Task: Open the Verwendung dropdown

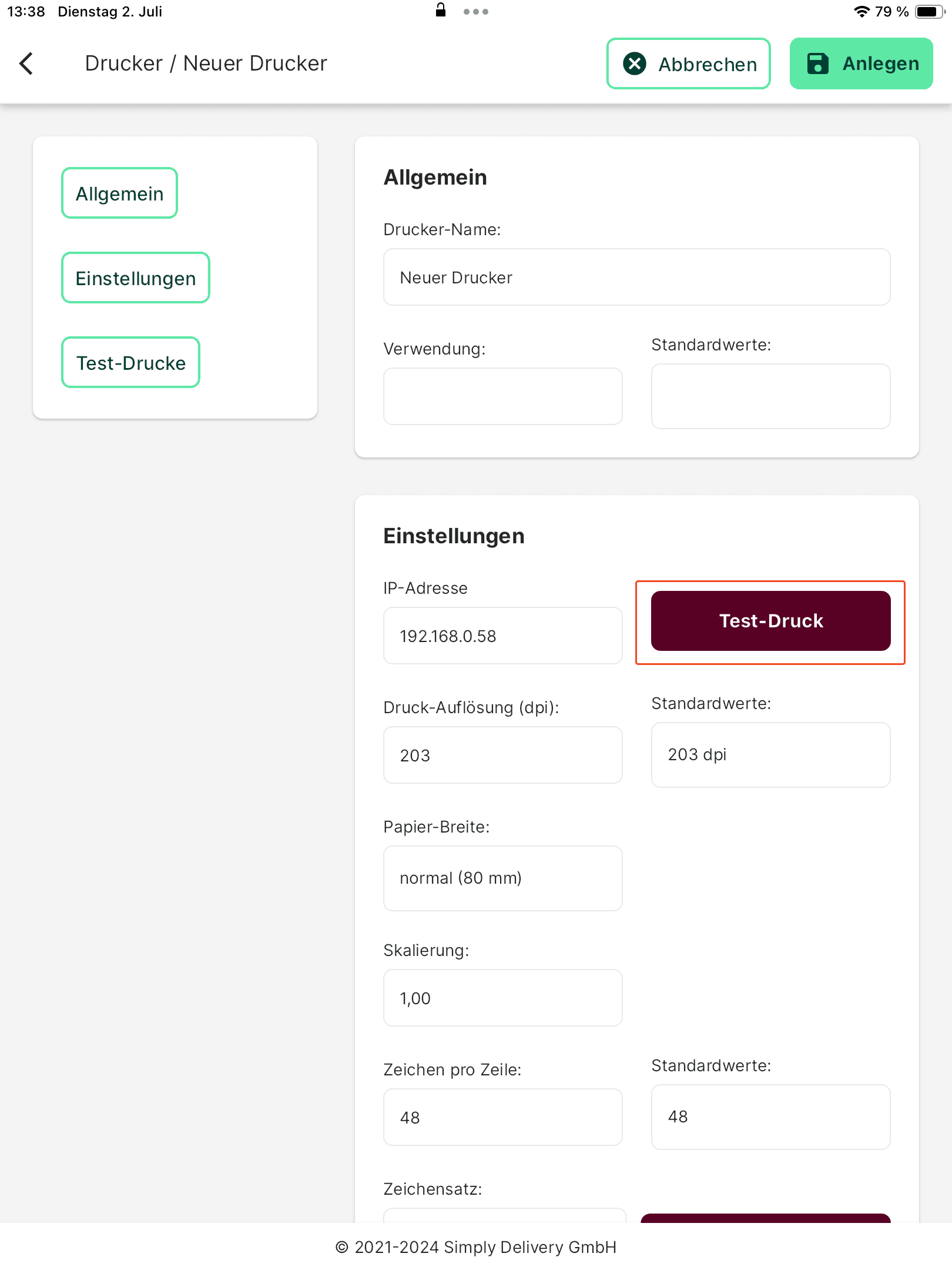Action: point(503,396)
